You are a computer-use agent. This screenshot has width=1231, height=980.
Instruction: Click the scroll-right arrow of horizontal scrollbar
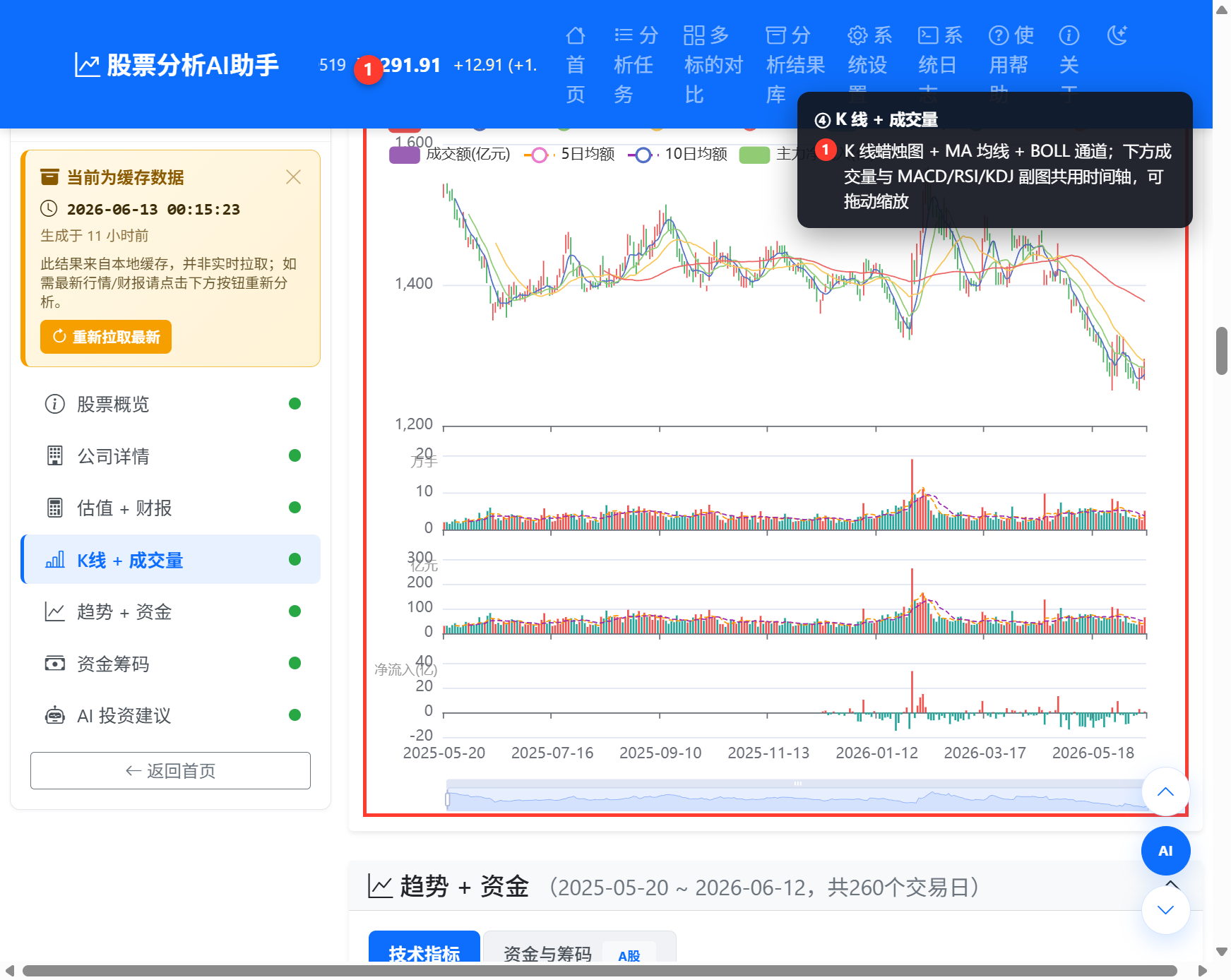(x=1202, y=971)
